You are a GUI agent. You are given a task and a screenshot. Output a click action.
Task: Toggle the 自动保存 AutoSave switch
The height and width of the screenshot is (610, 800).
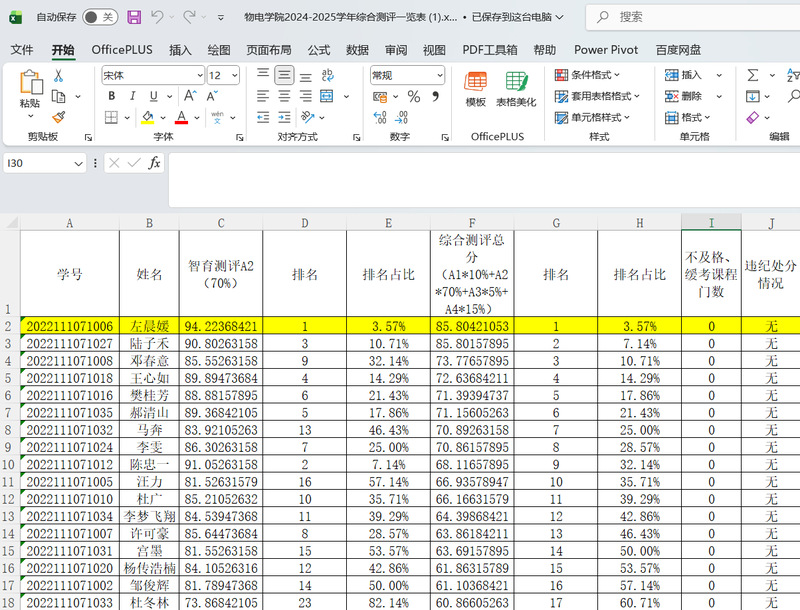tap(99, 17)
